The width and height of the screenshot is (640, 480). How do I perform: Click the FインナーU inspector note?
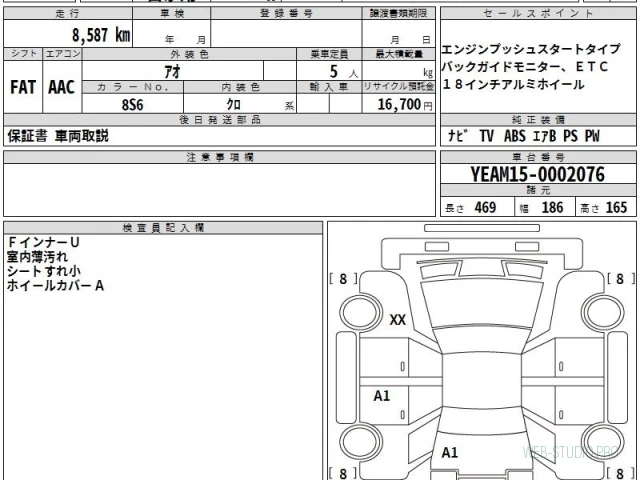[x=43, y=242]
